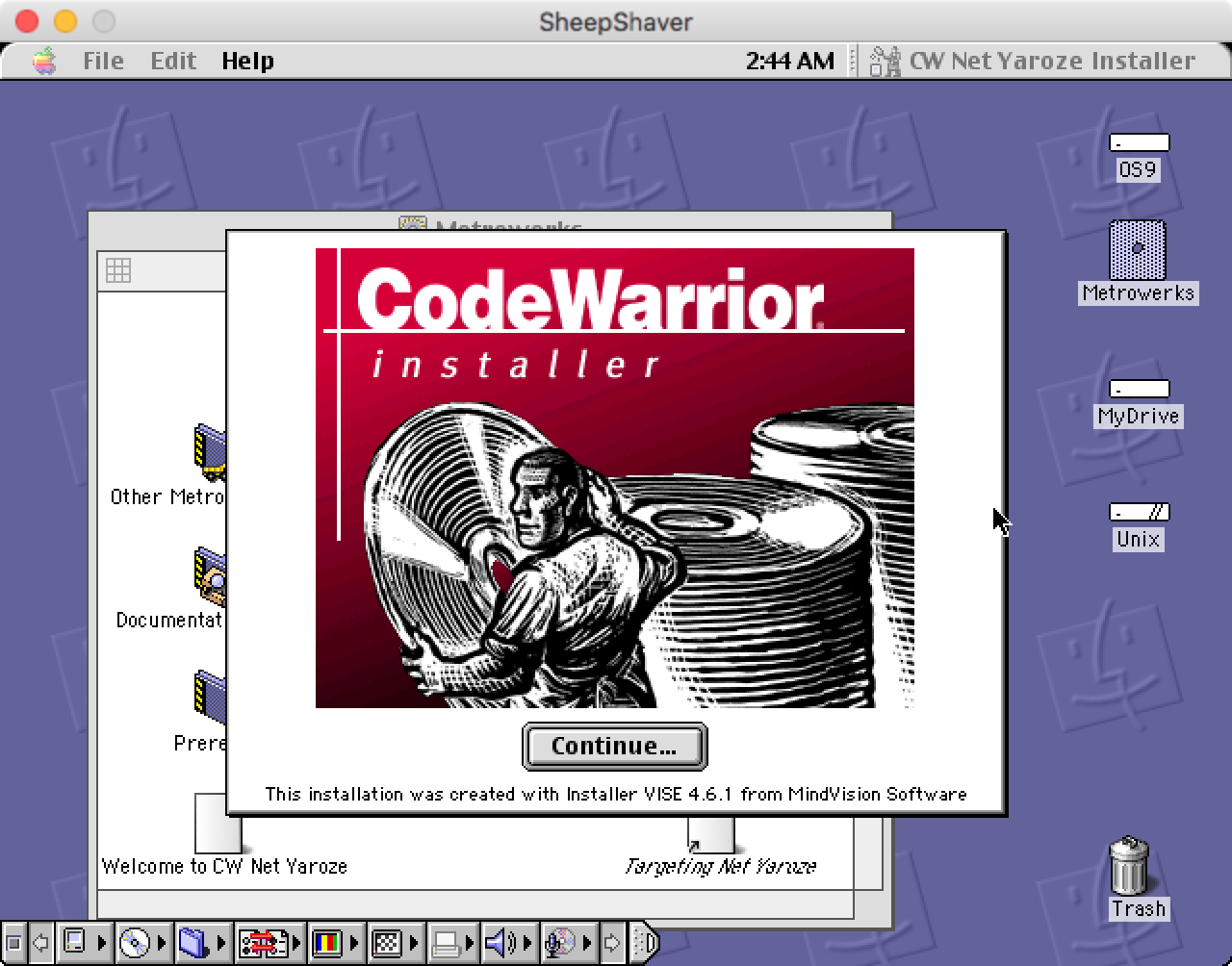Click control strip scroll-right arrow
The image size is (1232, 966).
tap(613, 943)
